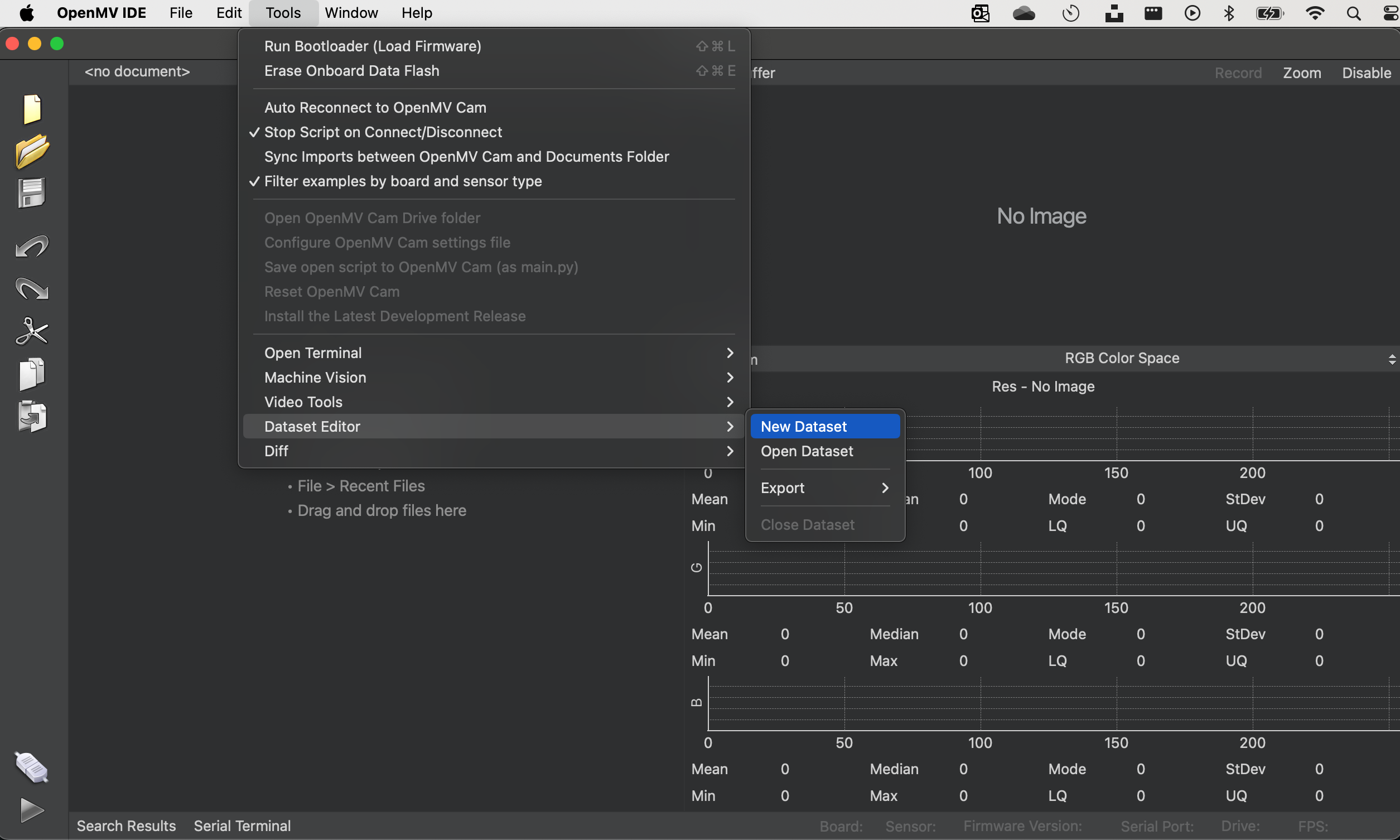
Task: Open the Help menu
Action: [x=417, y=13]
